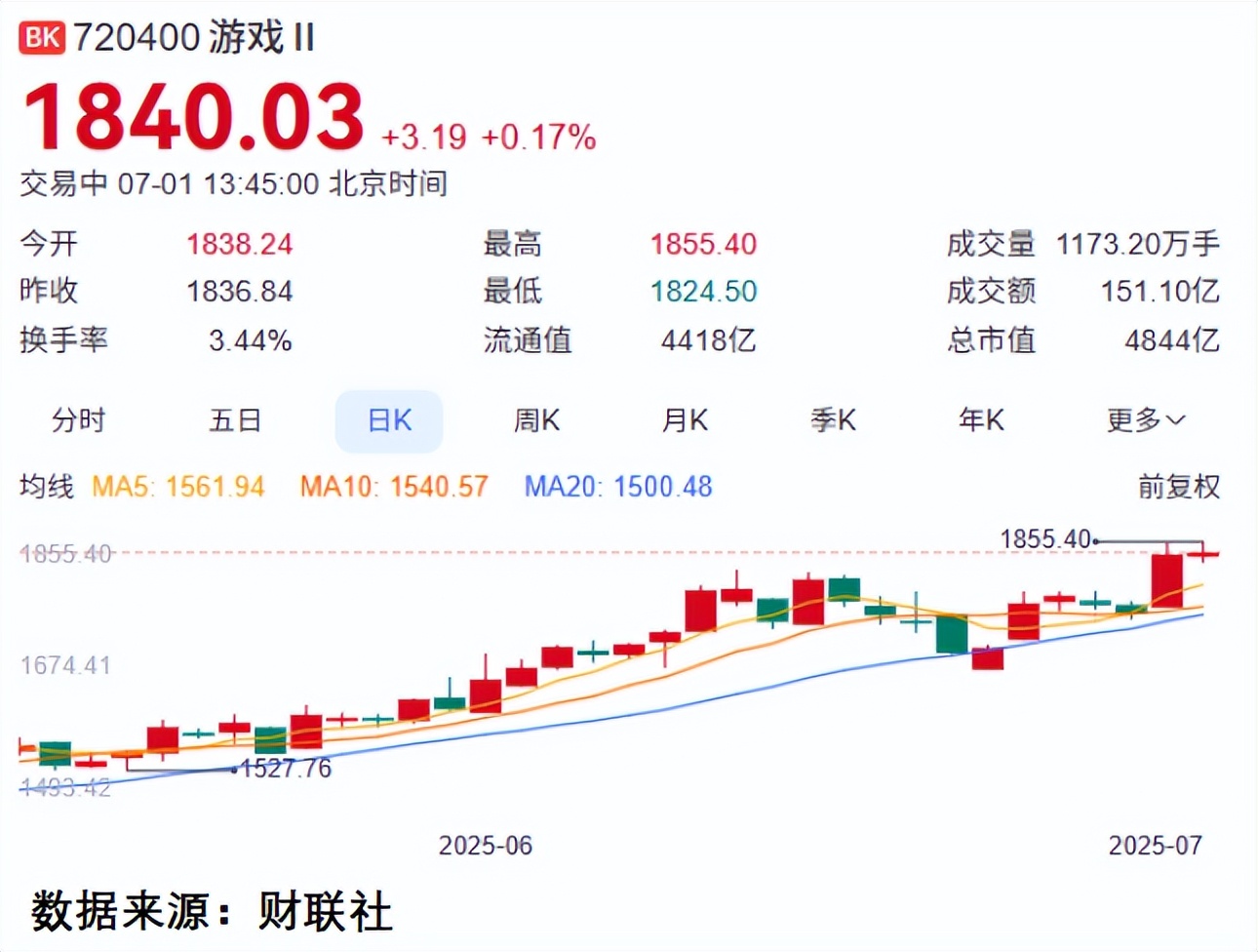Click the 昨收 label
The height and width of the screenshot is (952, 1258).
click(49, 291)
